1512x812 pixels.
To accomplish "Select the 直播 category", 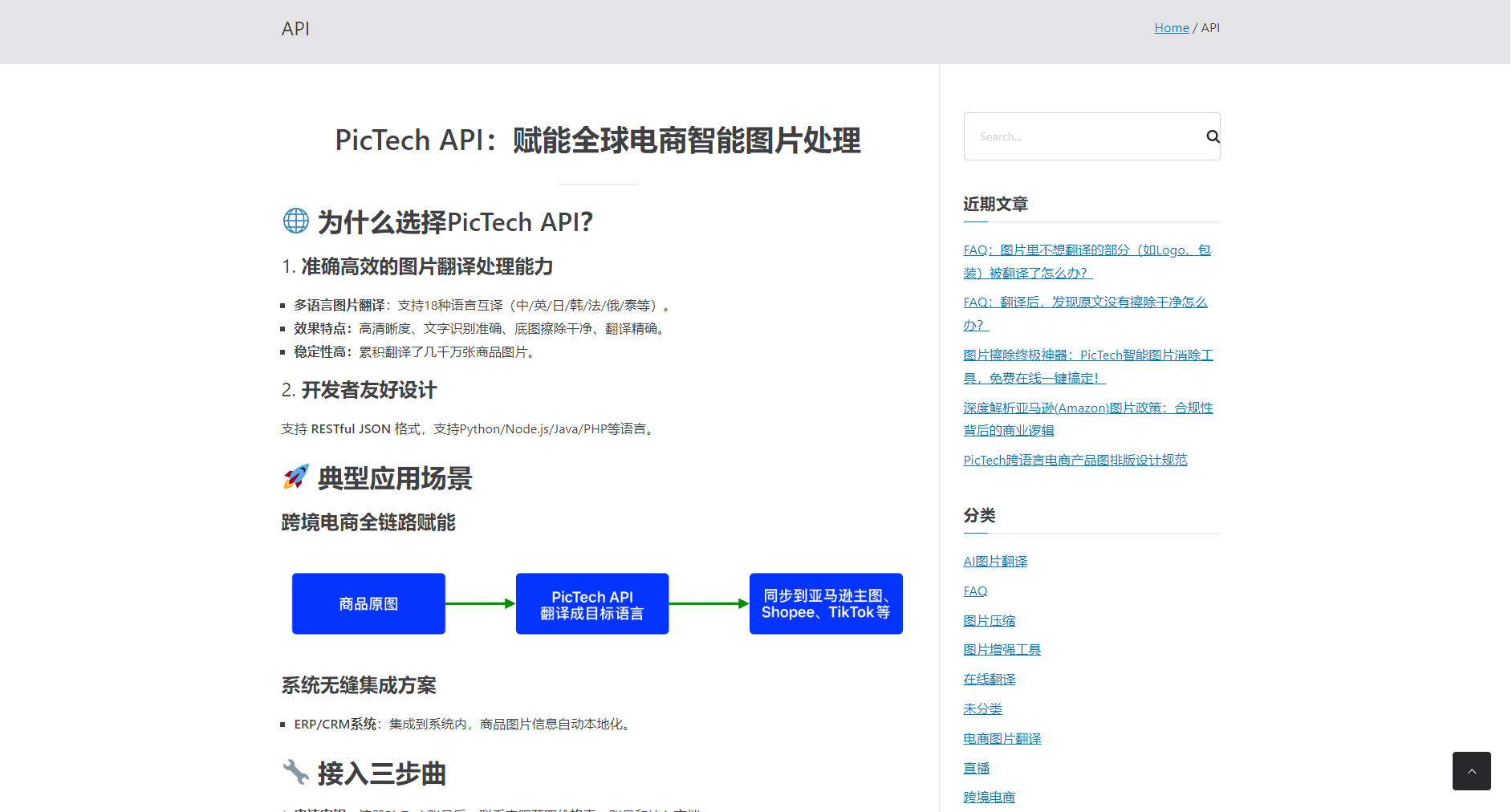I will pos(977,768).
